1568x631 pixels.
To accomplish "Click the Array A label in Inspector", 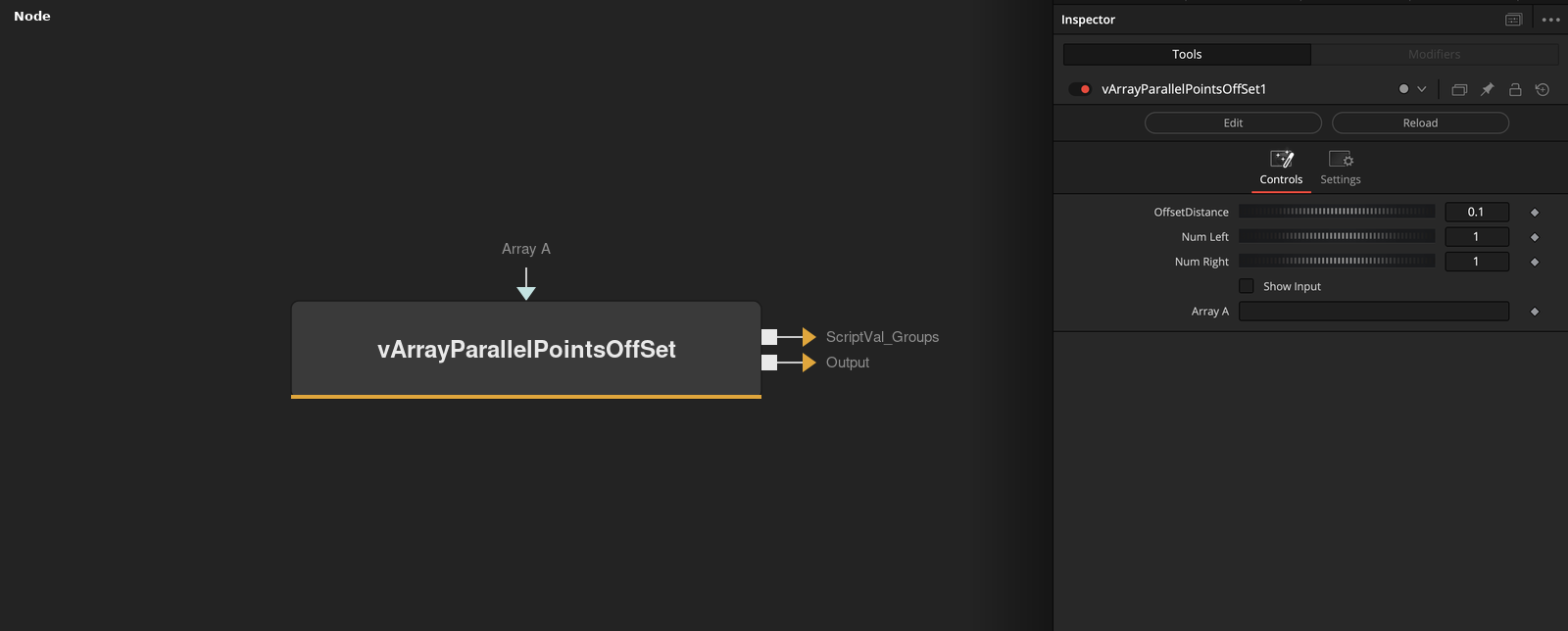I will (1209, 312).
